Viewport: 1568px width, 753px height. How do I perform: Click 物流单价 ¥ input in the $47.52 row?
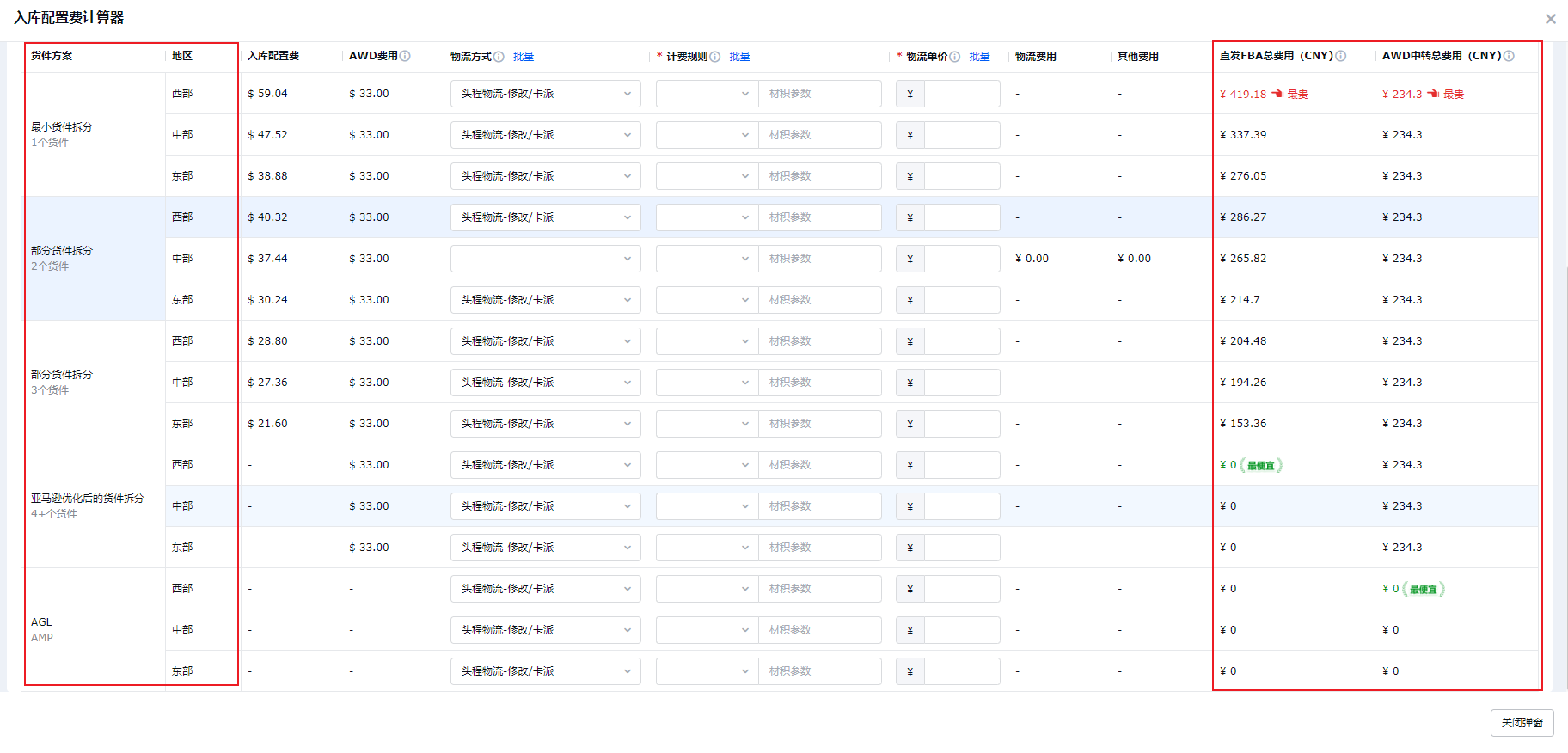tap(962, 135)
